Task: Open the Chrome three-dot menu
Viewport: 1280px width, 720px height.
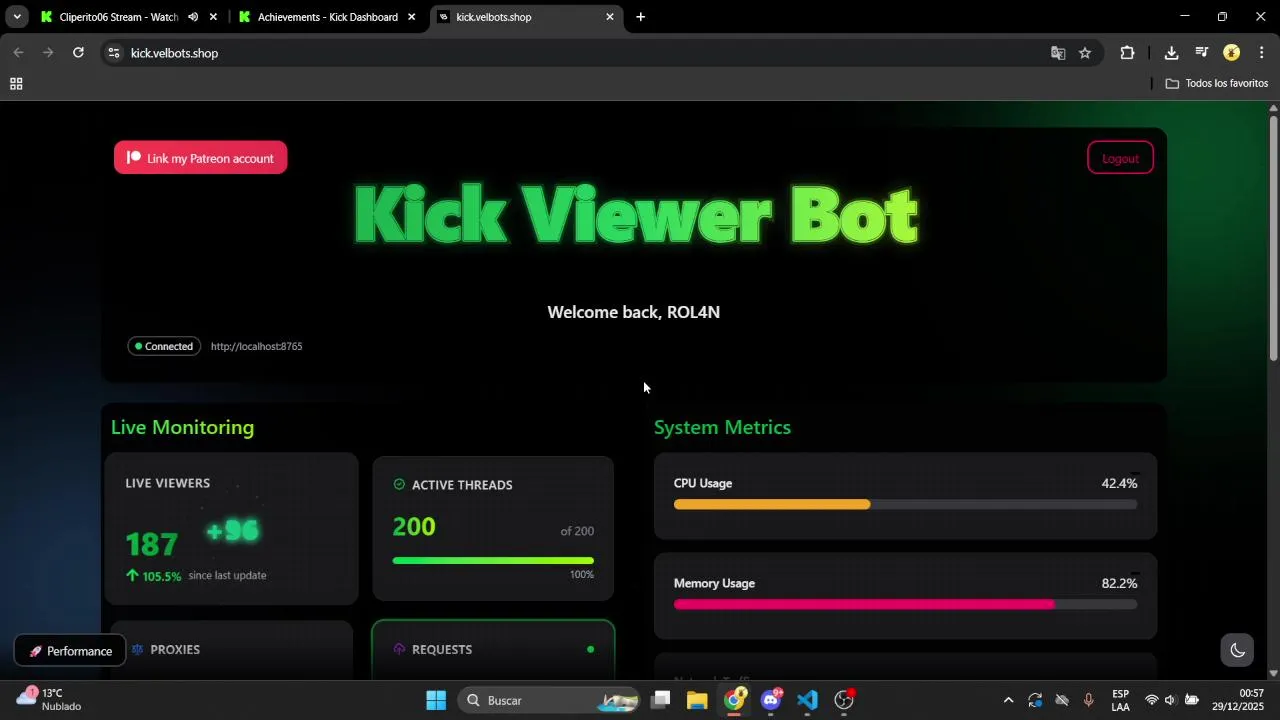Action: coord(1262,53)
